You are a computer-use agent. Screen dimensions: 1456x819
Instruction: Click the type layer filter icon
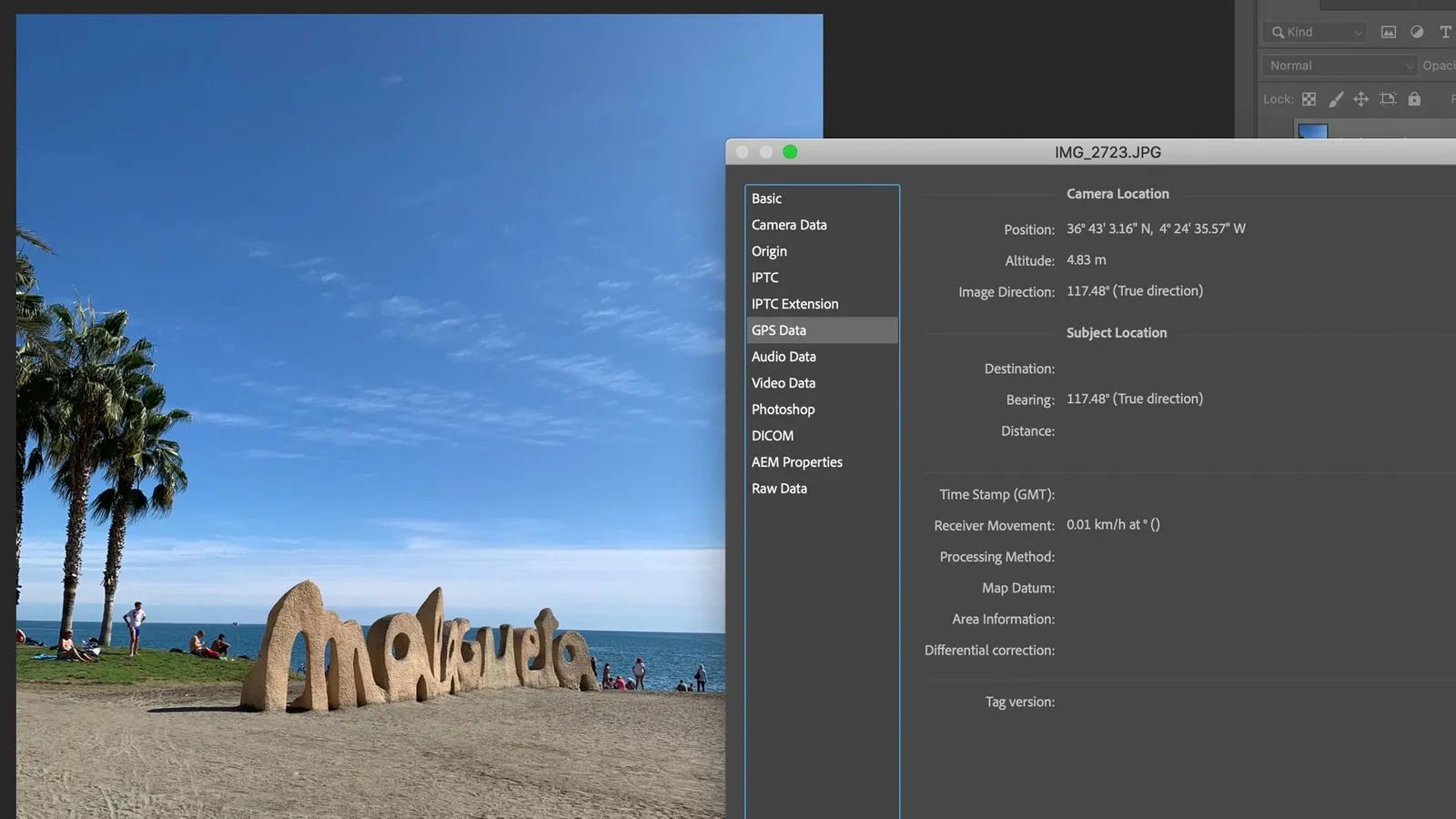(1445, 32)
